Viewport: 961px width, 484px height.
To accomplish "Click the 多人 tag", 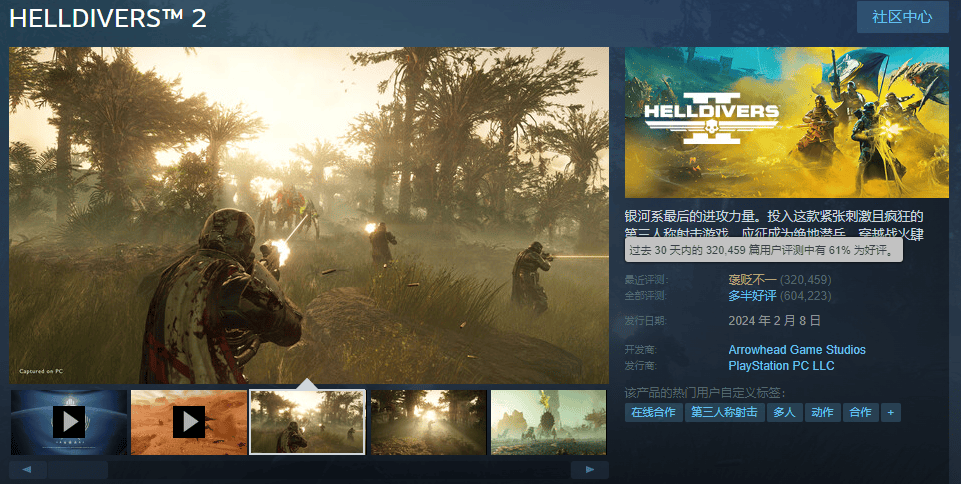I will coord(783,412).
